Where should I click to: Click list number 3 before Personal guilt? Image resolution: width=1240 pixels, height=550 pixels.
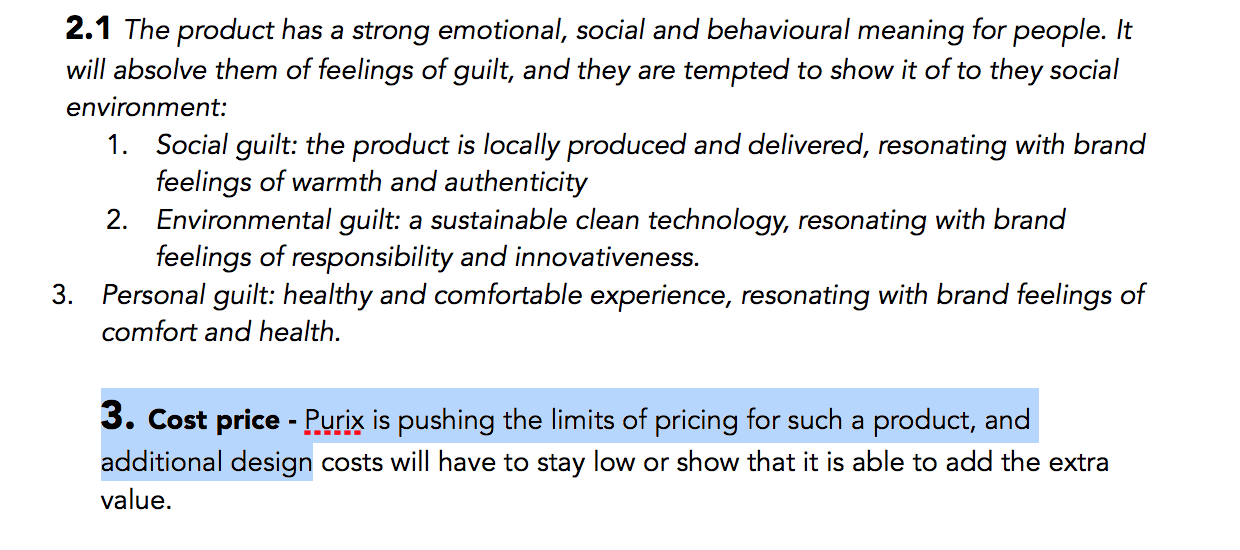63,295
